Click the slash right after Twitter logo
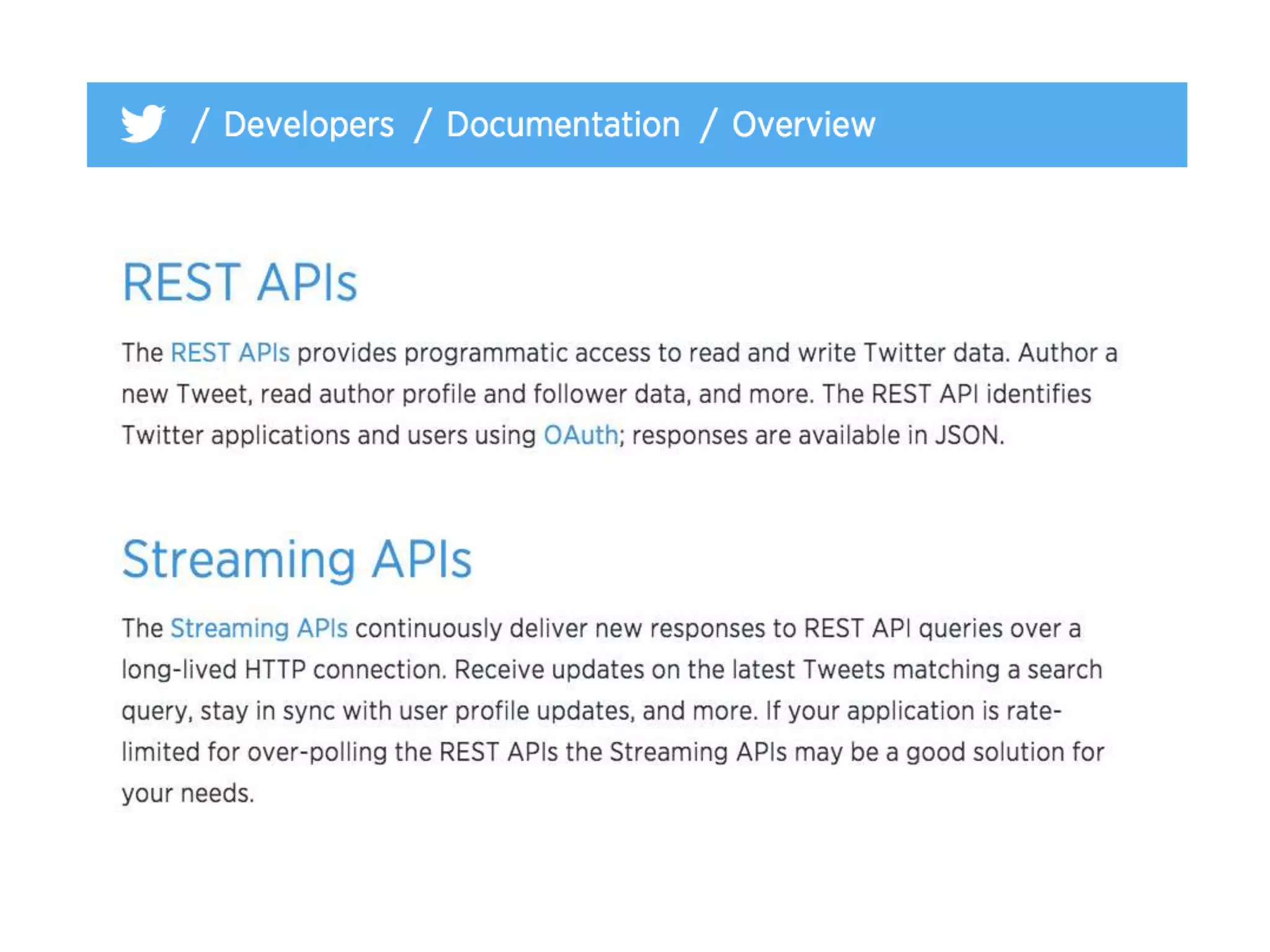The height and width of the screenshot is (952, 1270). tap(200, 125)
